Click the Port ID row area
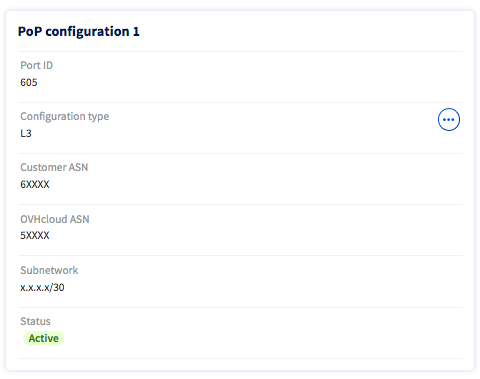480x379 pixels. 240,77
